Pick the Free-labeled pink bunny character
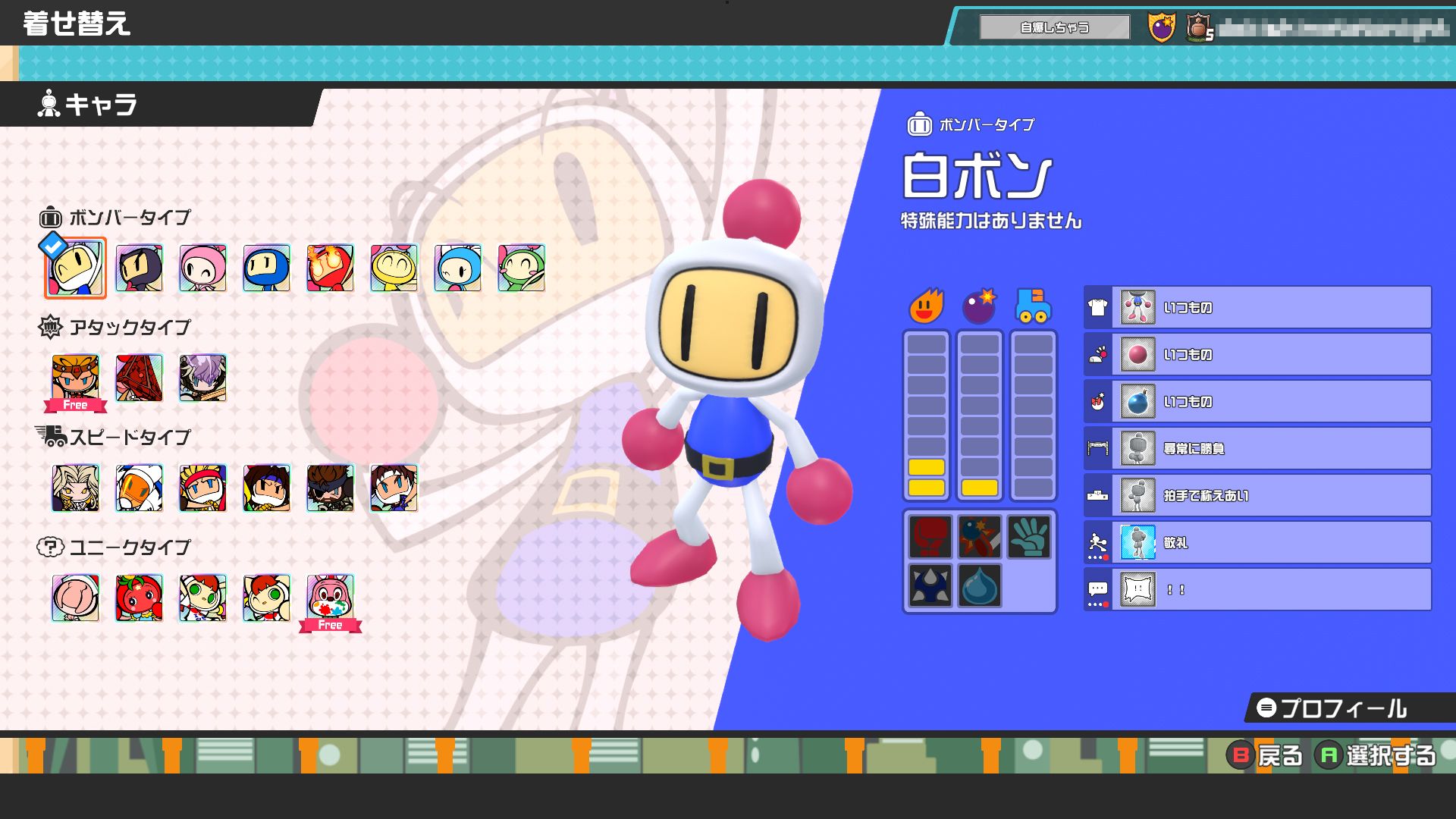The image size is (1456, 819). 330,598
